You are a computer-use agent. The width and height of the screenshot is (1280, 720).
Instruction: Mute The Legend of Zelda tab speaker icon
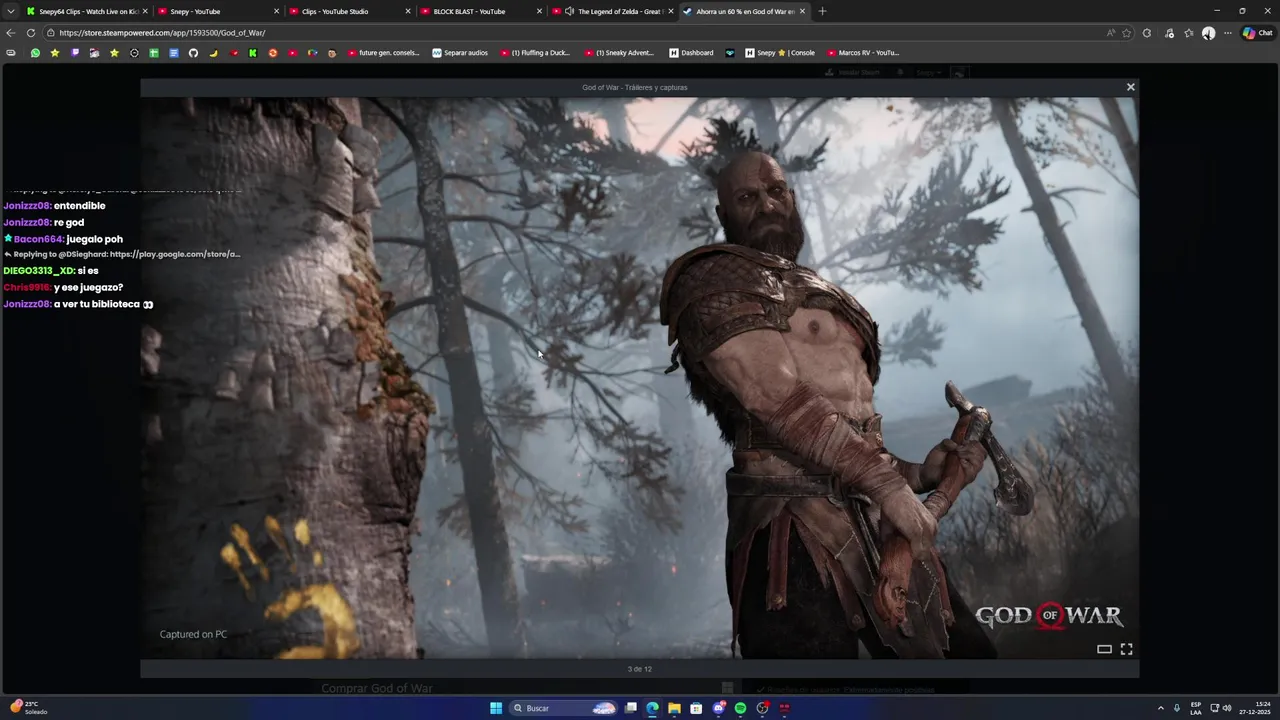(x=569, y=11)
